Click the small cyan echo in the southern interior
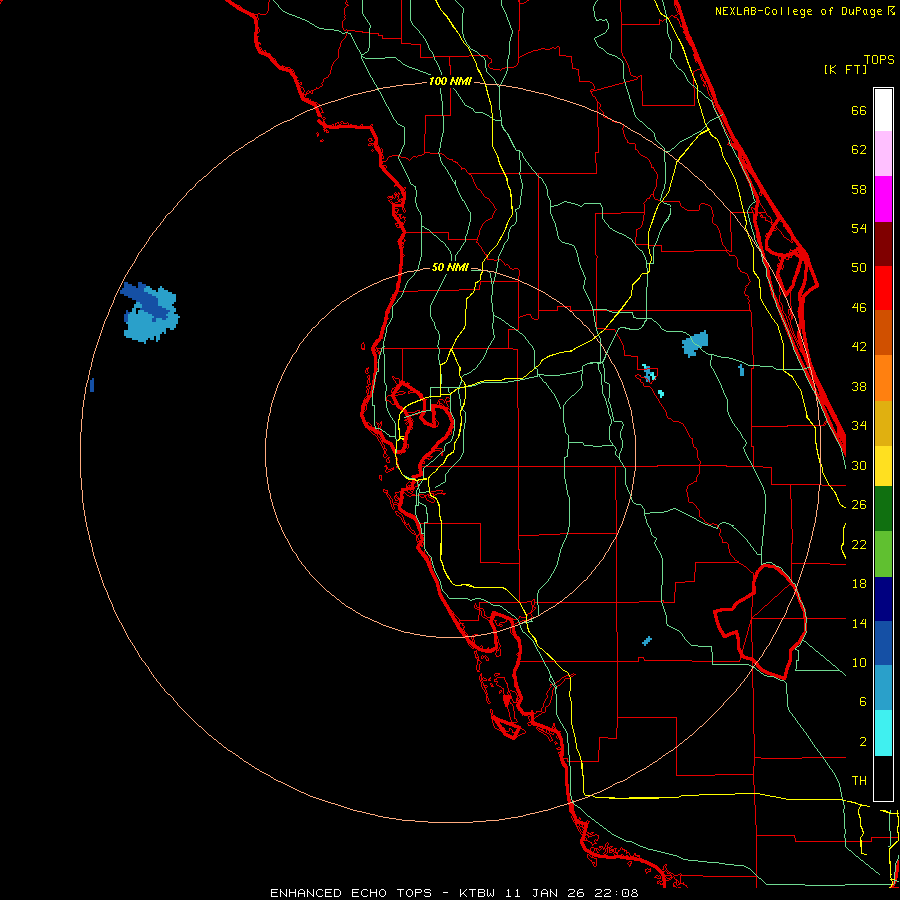This screenshot has height=900, width=900. (647, 641)
